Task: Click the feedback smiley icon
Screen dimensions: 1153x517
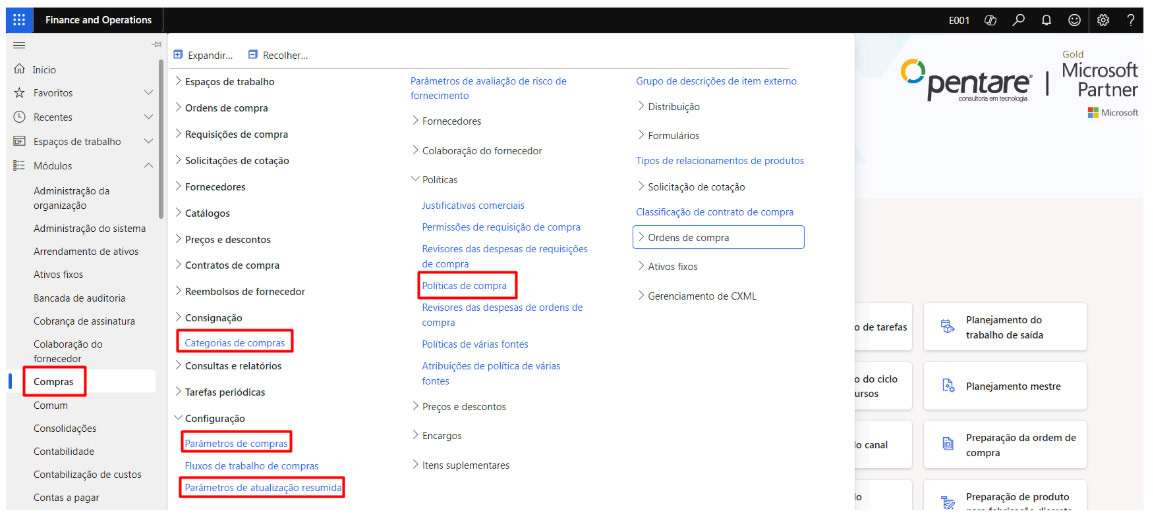Action: (1074, 20)
